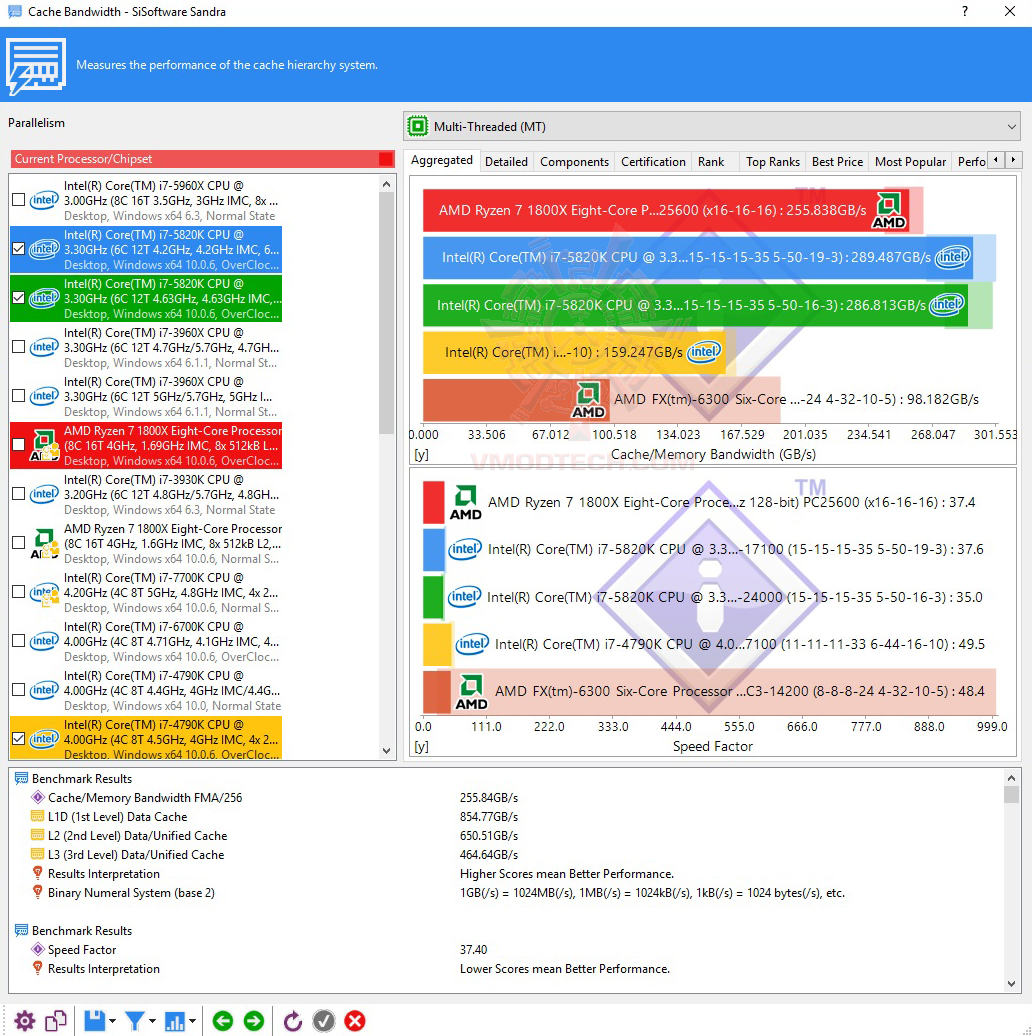Open the filter icon dropdown arrow
Viewport: 1032px width, 1036px height.
click(152, 1021)
